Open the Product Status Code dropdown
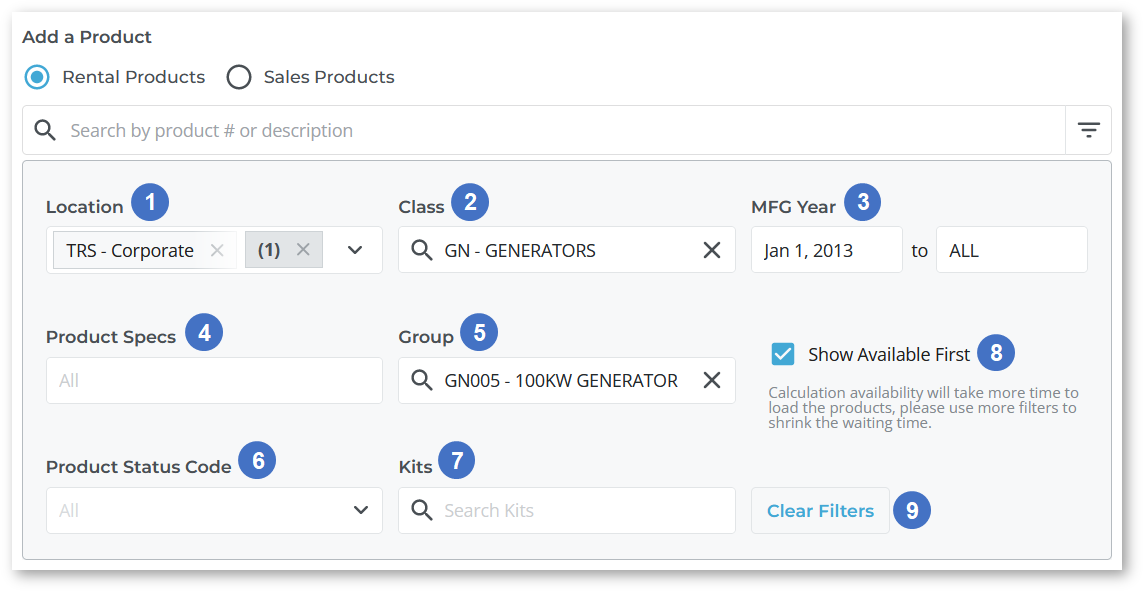 click(x=214, y=510)
